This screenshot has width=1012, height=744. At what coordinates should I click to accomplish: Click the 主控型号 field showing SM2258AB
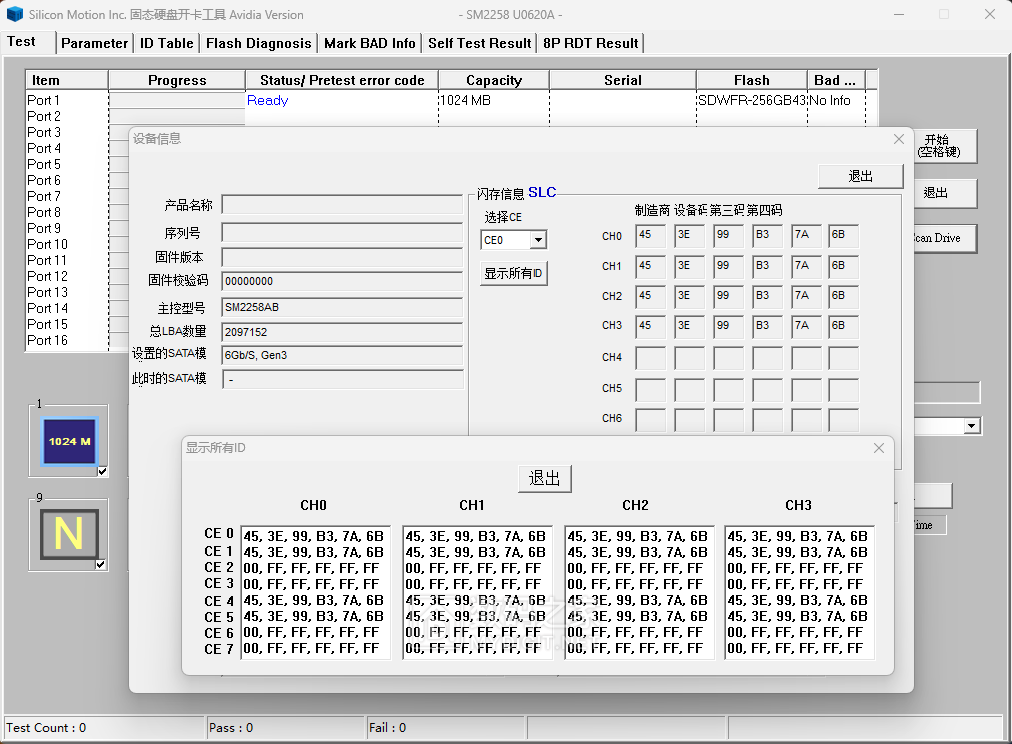[342, 307]
